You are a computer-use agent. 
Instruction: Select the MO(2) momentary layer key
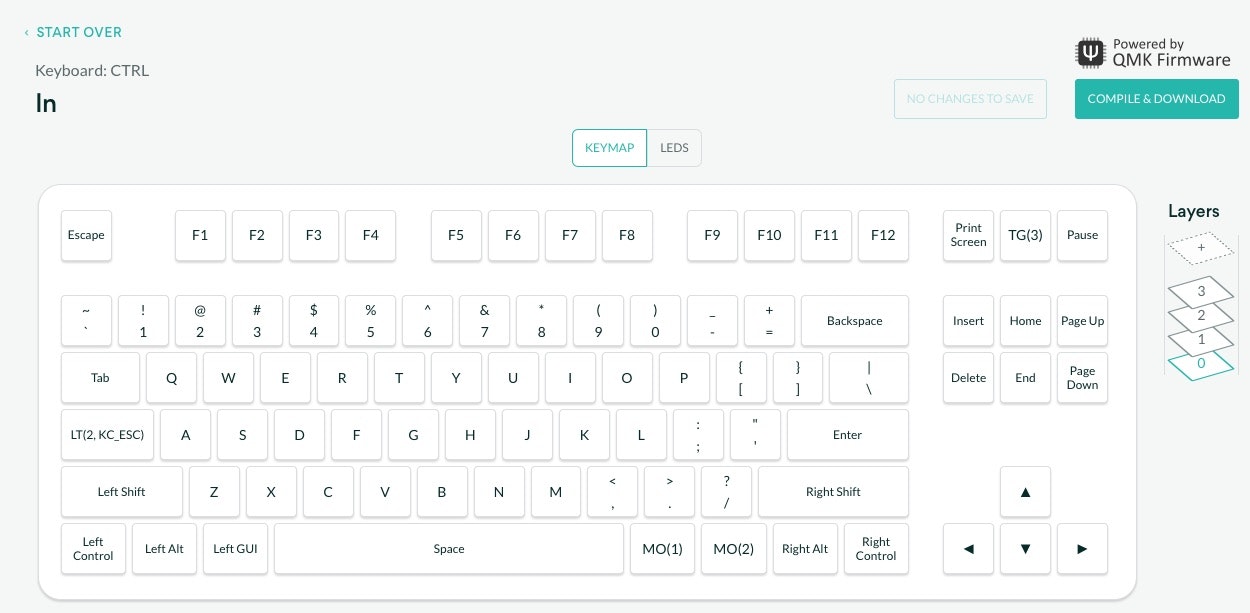[x=733, y=549]
